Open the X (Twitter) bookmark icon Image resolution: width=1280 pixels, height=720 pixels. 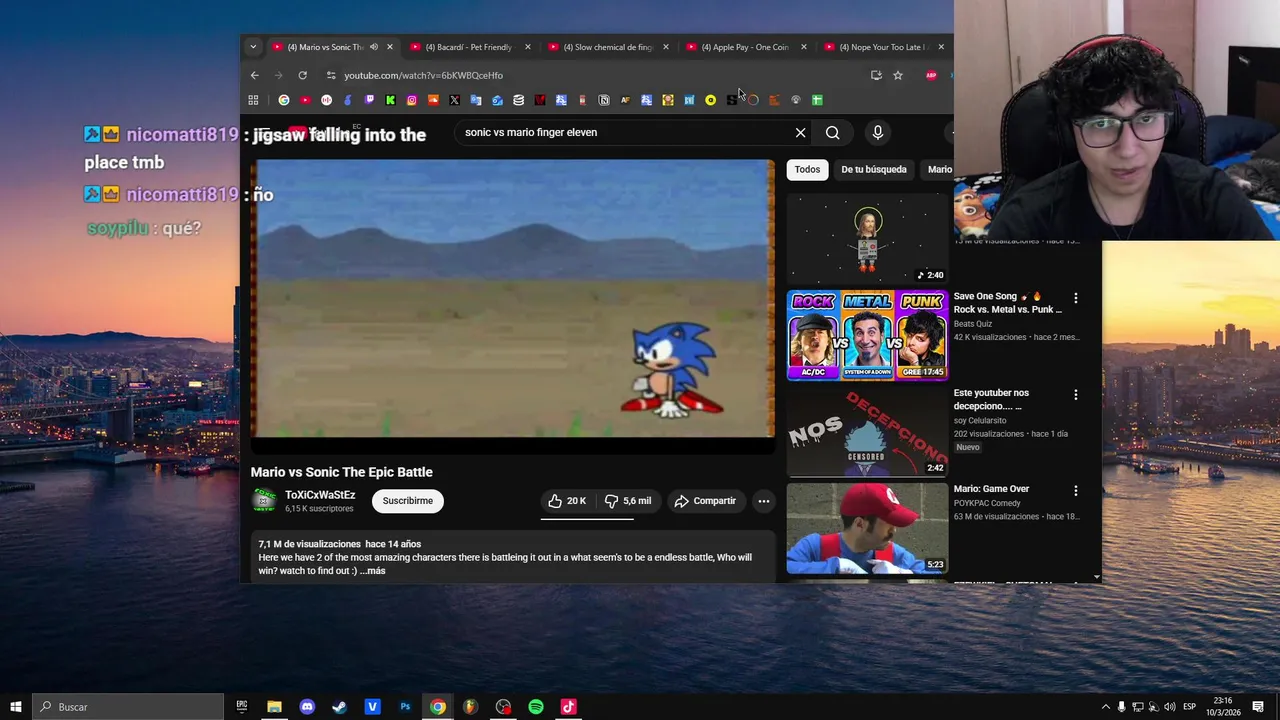454,100
